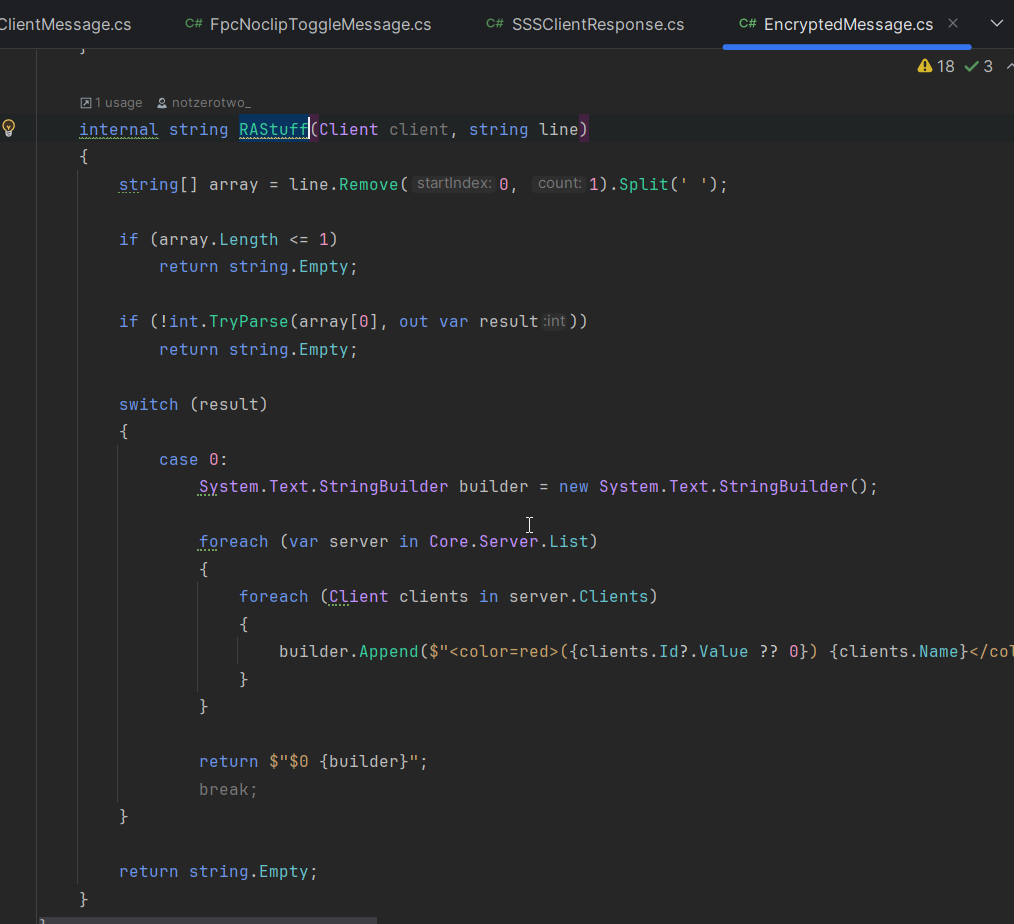1014x924 pixels.
Task: Click the usage icon beside '1 usage'
Action: [85, 103]
